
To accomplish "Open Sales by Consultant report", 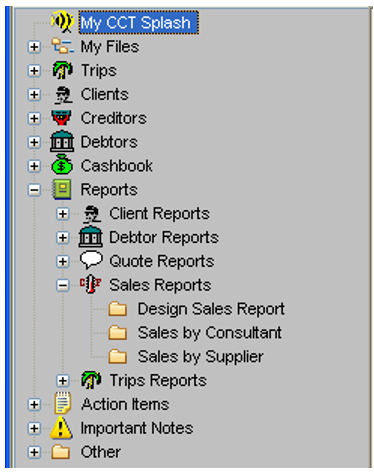I will [x=210, y=333].
